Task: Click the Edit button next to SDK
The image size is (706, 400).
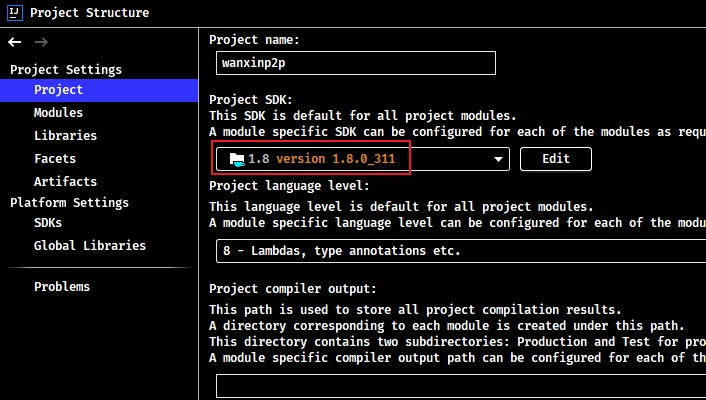Action: [x=556, y=159]
